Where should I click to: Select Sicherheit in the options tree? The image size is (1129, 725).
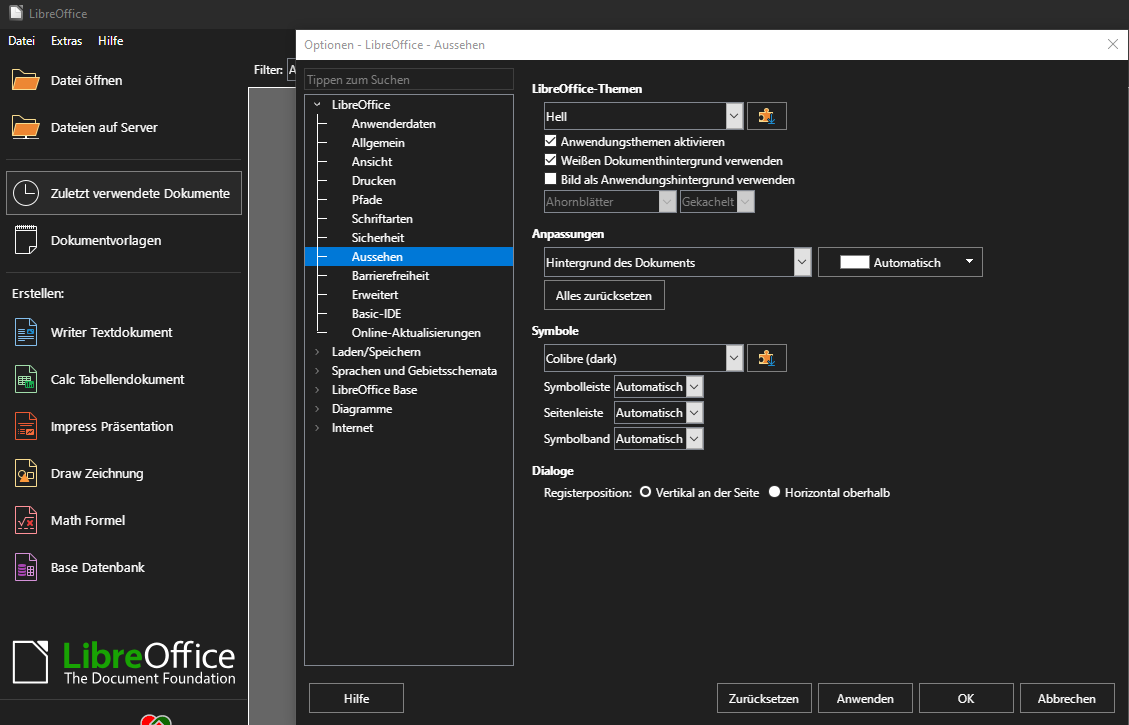coord(377,238)
